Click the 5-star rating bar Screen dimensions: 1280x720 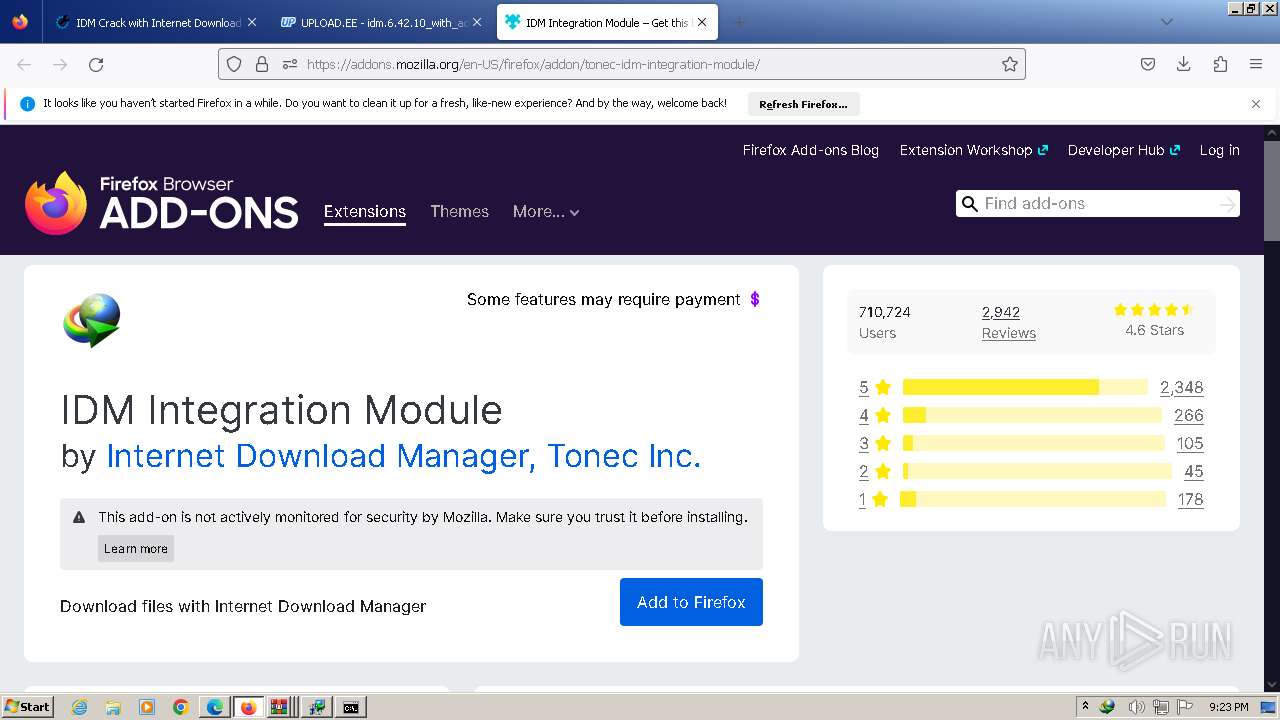[1025, 387]
